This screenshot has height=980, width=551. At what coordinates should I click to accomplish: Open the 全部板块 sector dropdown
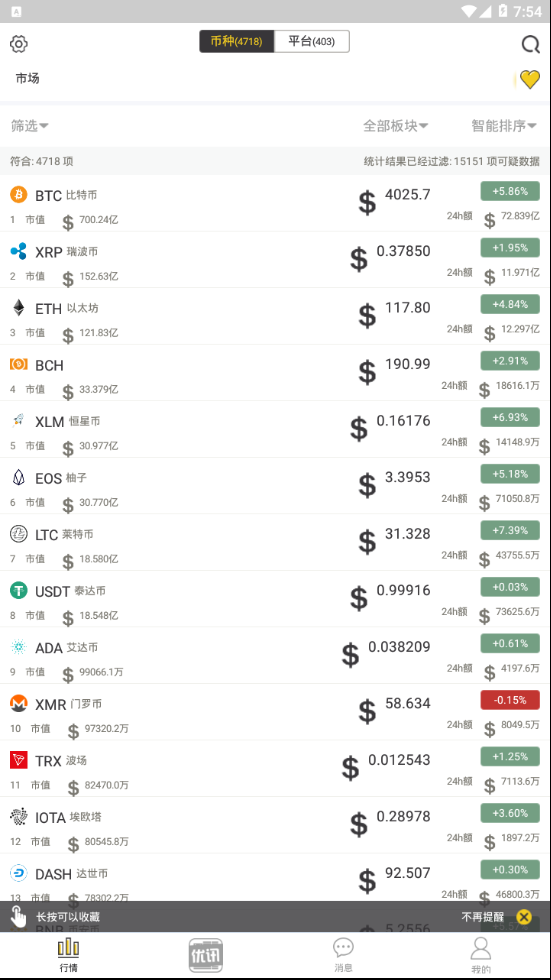coord(395,126)
